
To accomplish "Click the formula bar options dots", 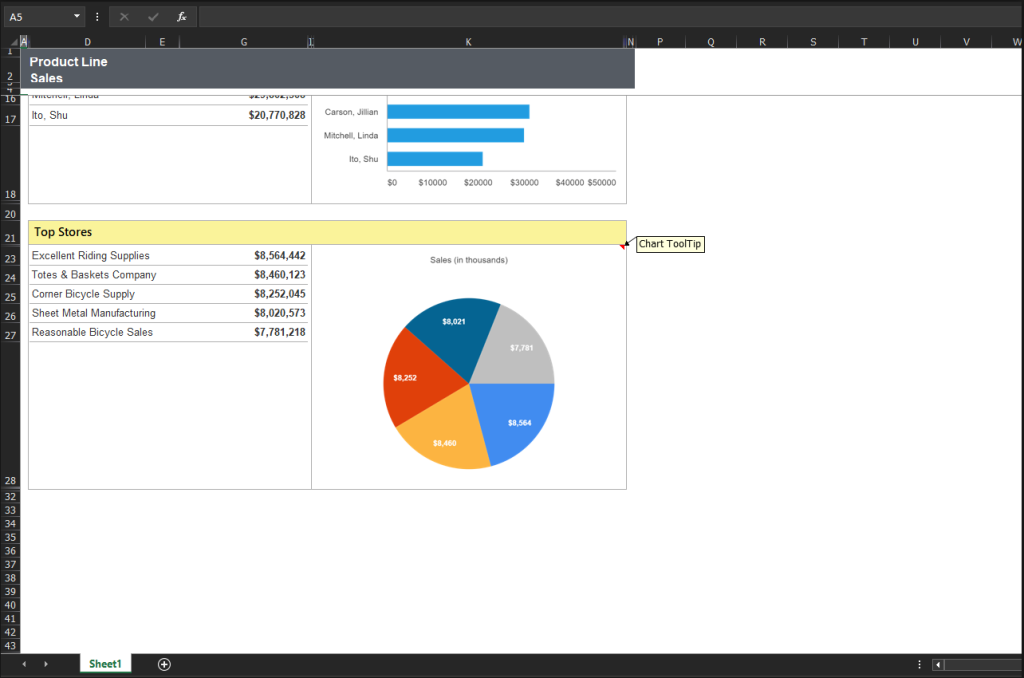I will coord(97,17).
